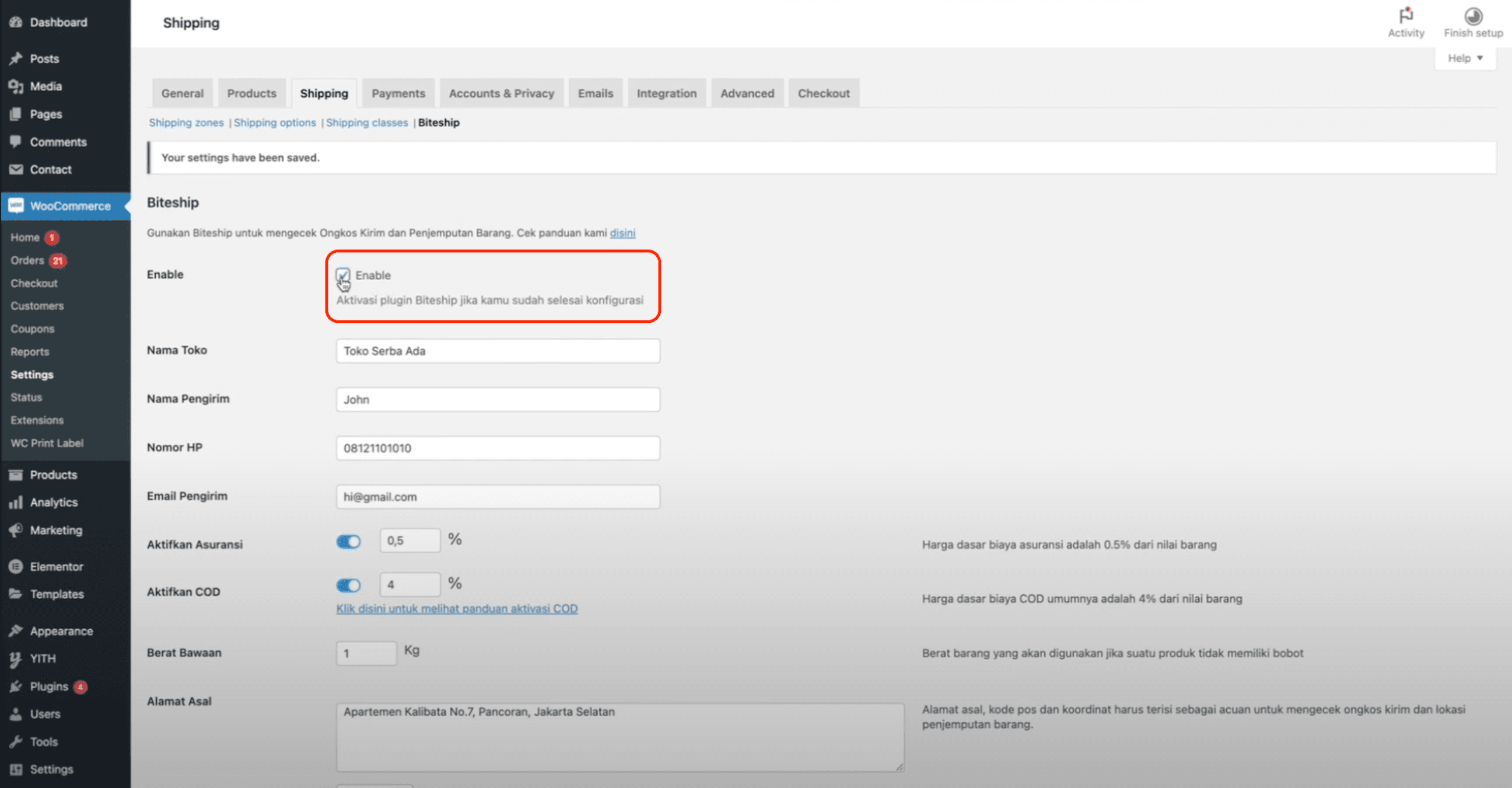Image resolution: width=1512 pixels, height=788 pixels.
Task: Open WooCommerce Checkout submenu item
Action: click(x=34, y=283)
